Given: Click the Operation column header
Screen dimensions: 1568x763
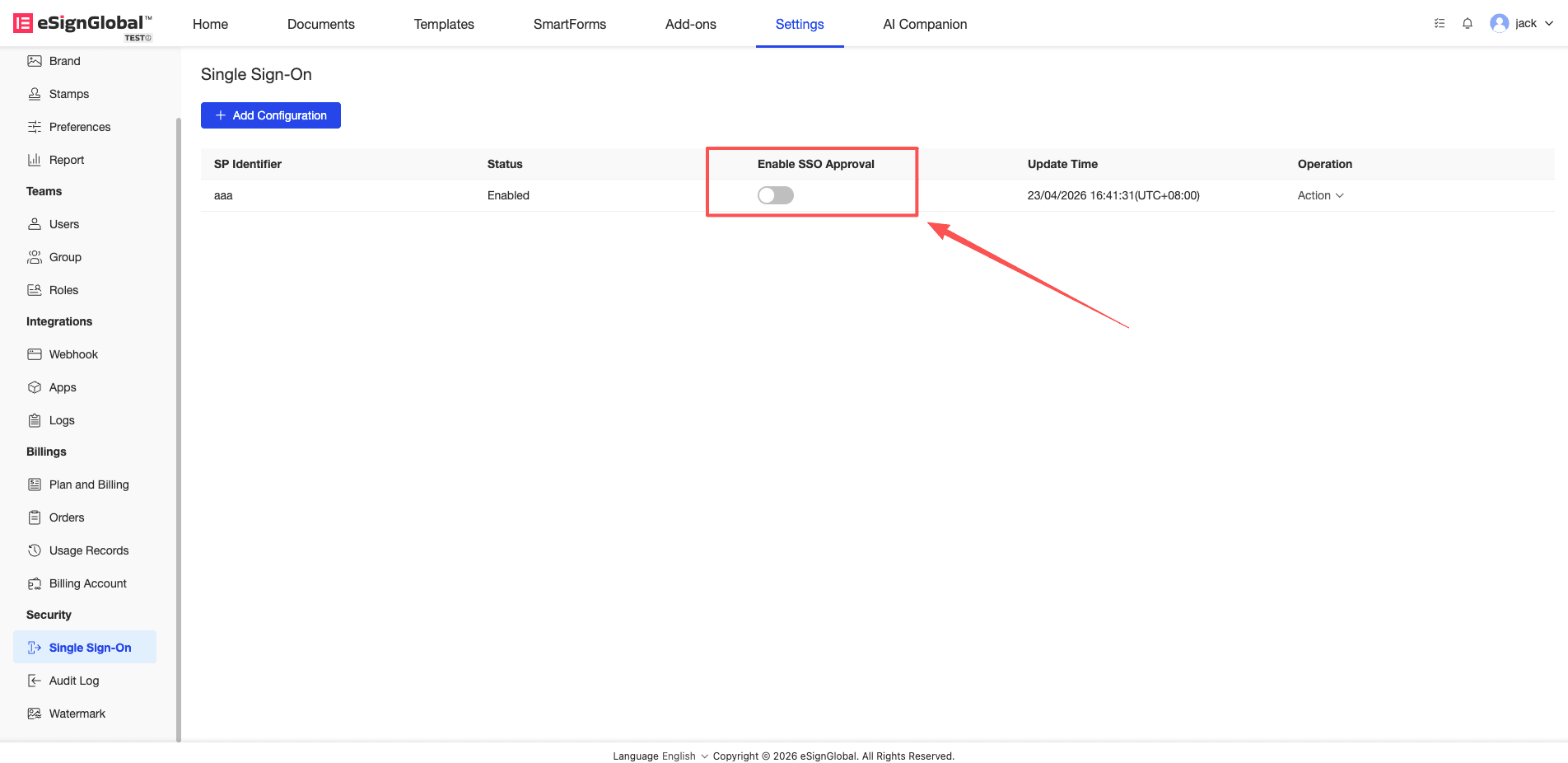Looking at the screenshot, I should click(x=1325, y=164).
